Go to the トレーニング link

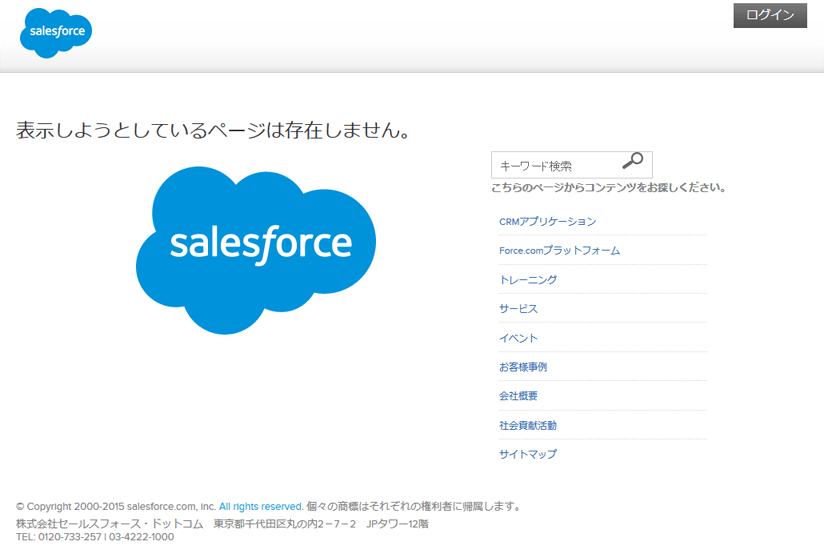[x=528, y=279]
